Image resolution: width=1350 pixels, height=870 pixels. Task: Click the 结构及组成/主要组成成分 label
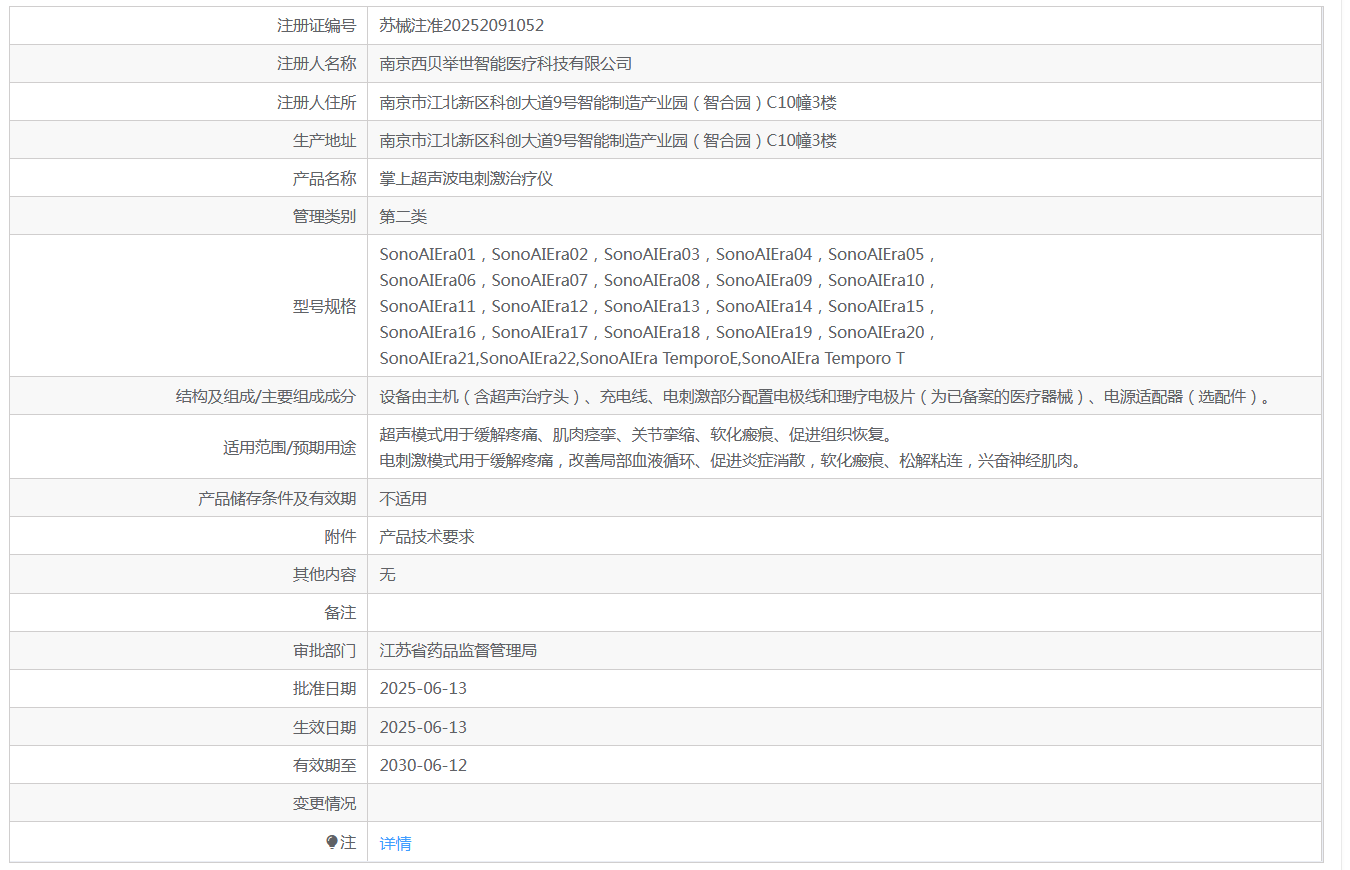[266, 396]
